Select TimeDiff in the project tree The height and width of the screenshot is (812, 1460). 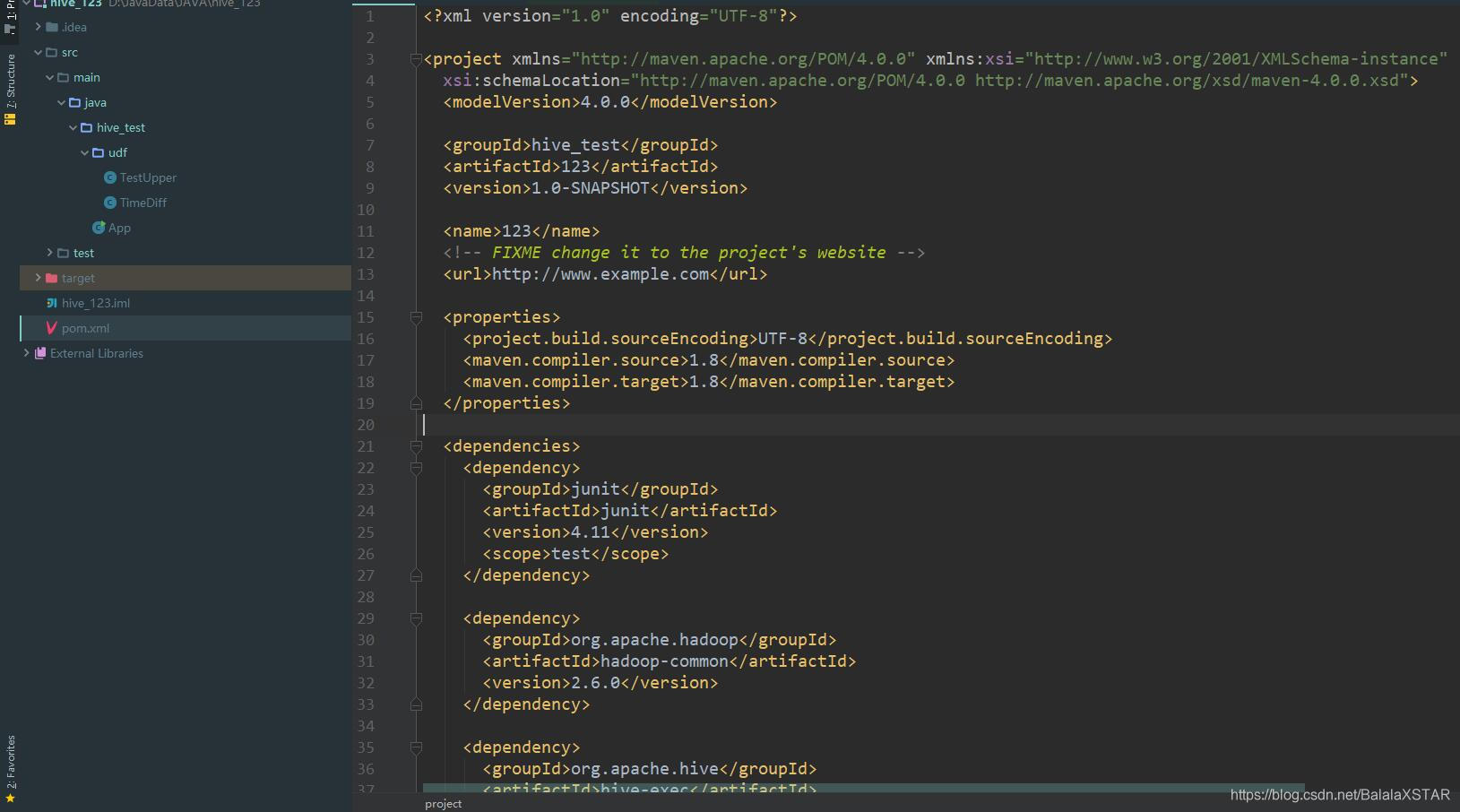pos(143,203)
